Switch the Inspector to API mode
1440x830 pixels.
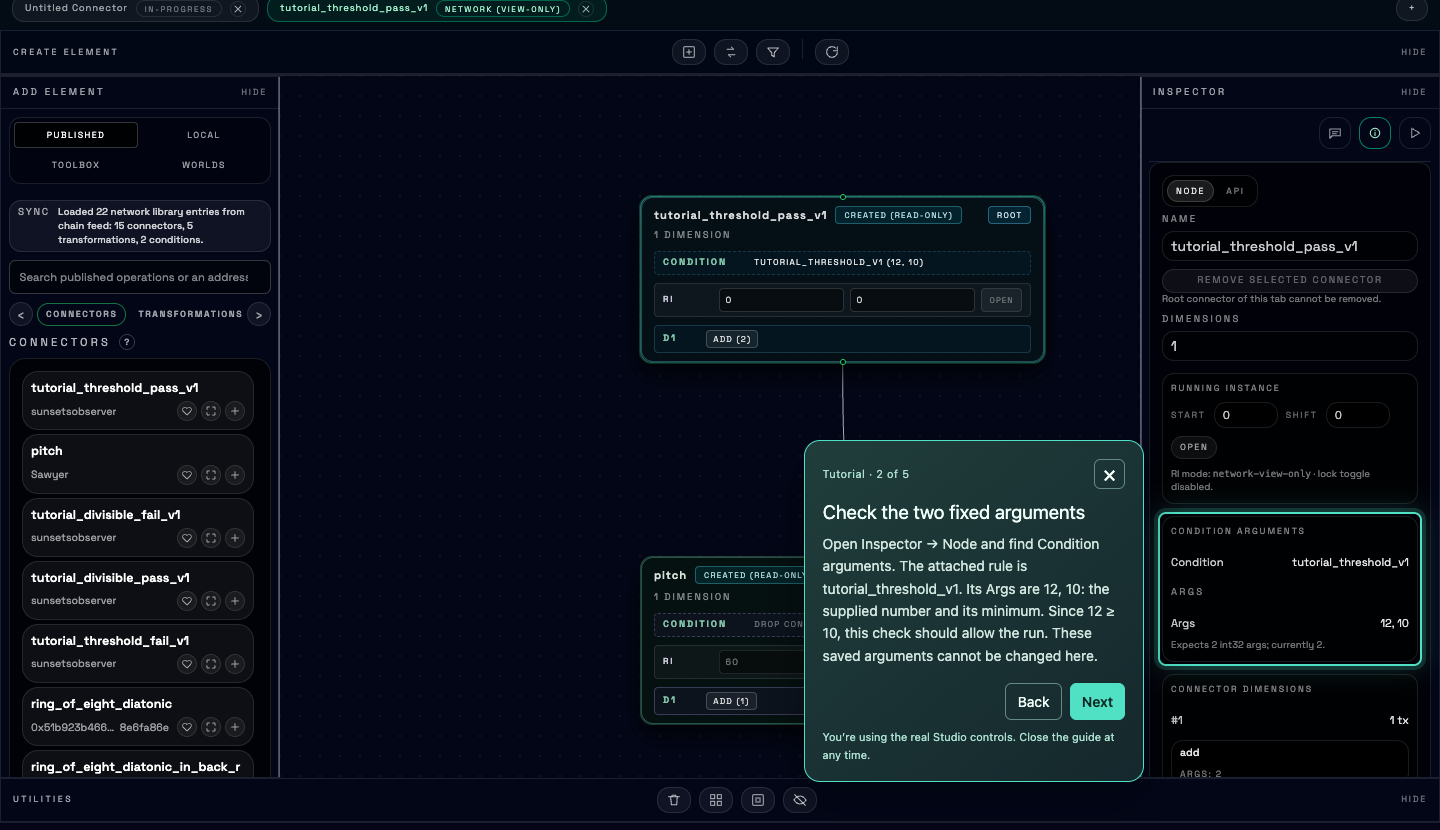pos(1235,191)
